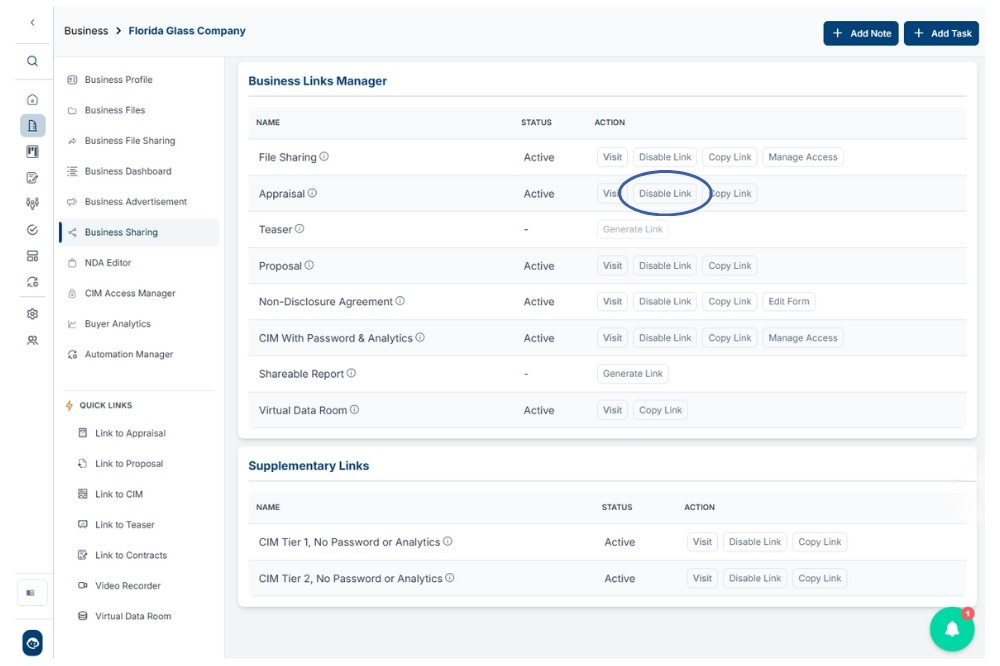Open the edit-note rail icon
1000x666 pixels.
click(33, 178)
